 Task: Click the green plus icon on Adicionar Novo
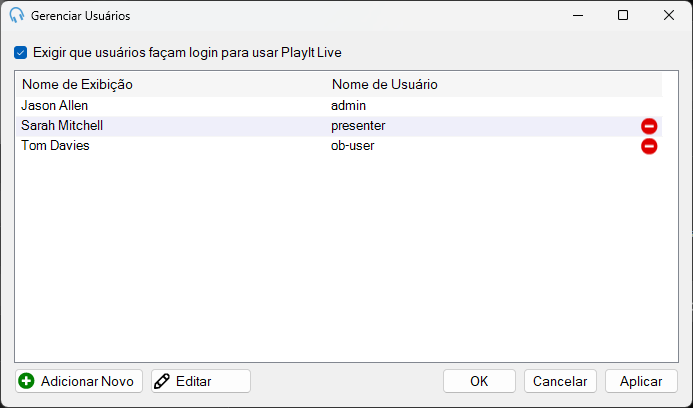pos(27,381)
